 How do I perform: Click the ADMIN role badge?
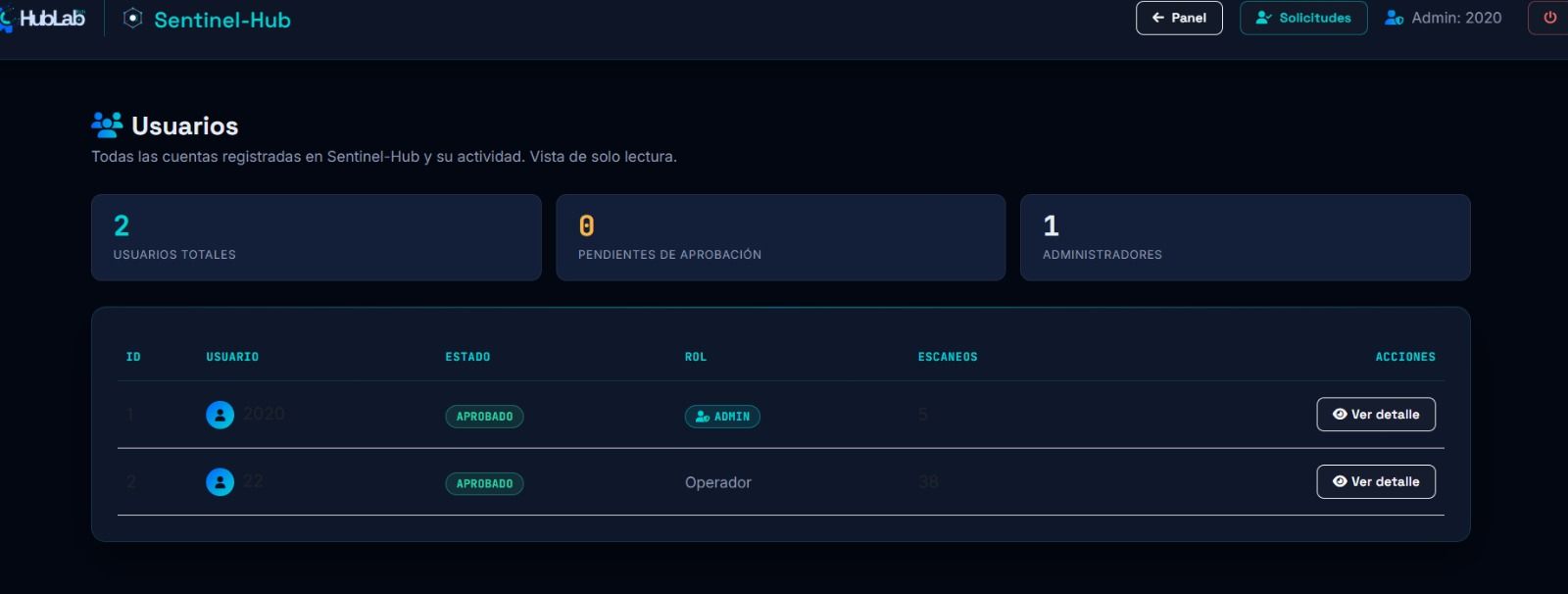(722, 417)
